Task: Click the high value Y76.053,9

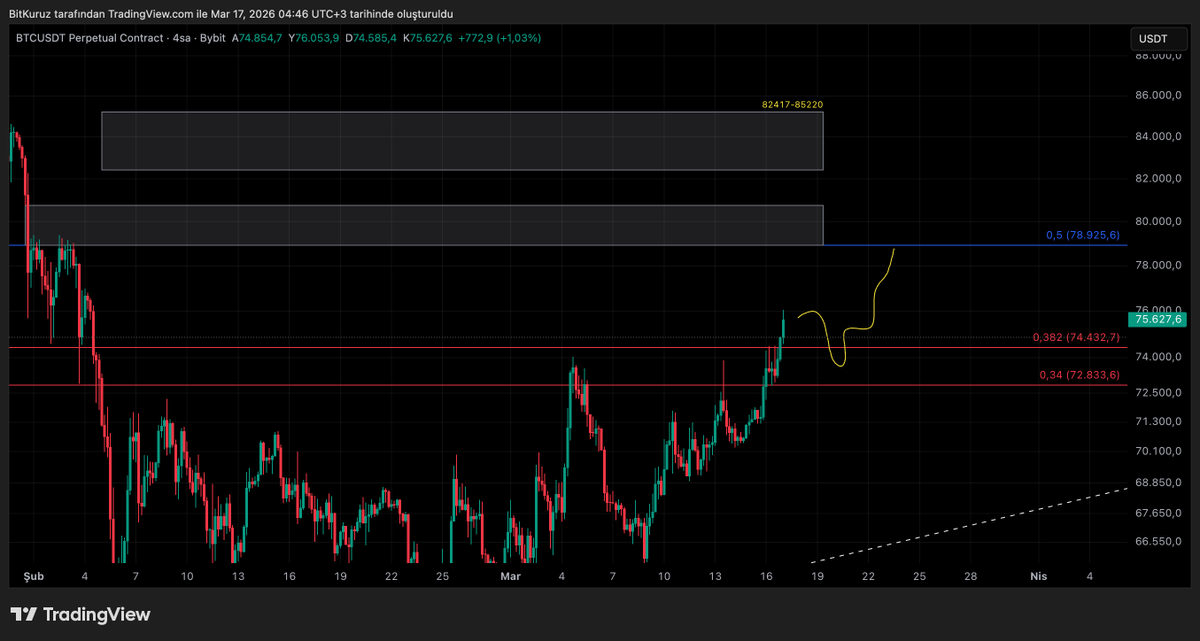Action: 314,38
